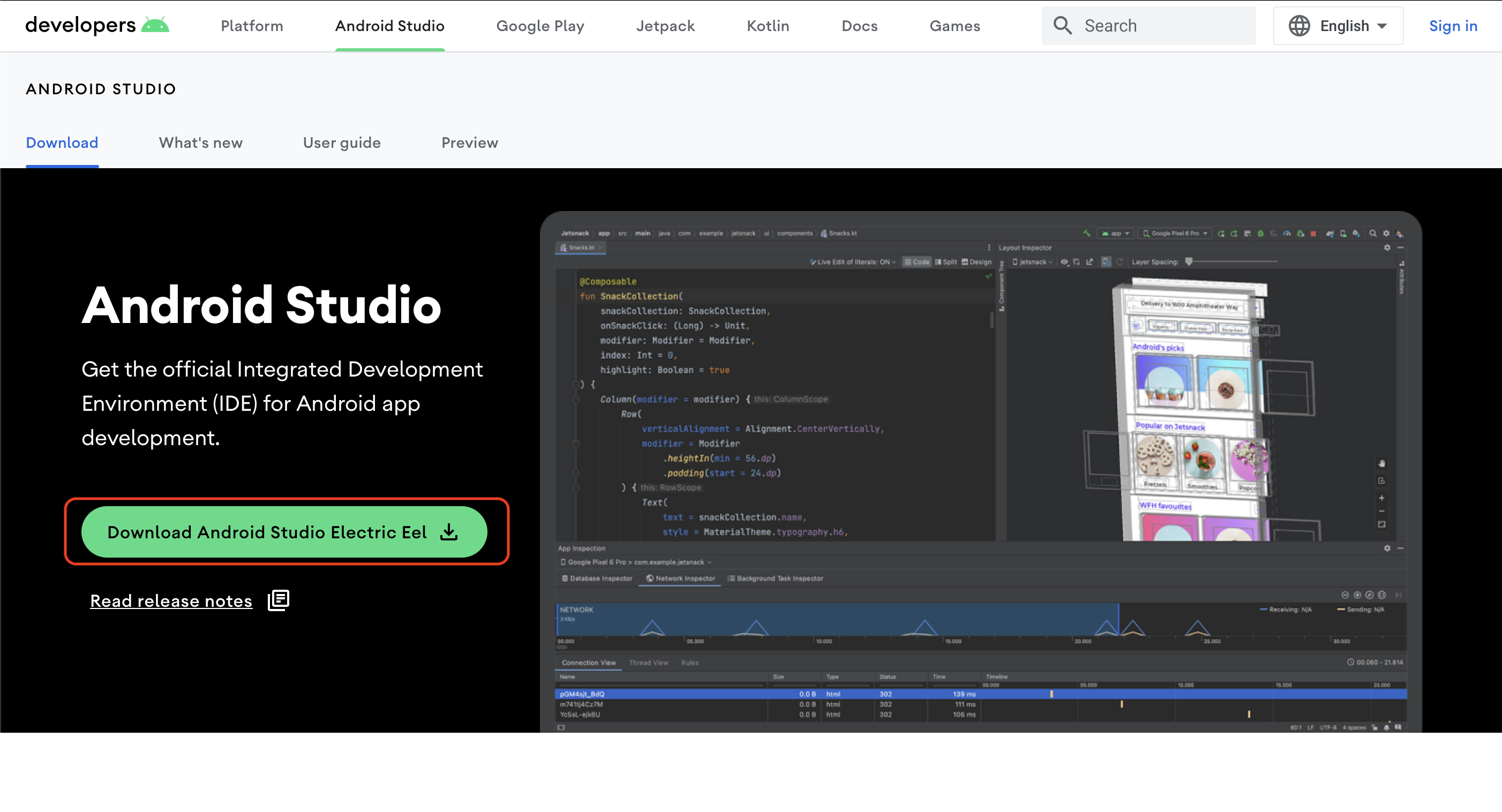Click the Layer Spacing slider handle
1502x812 pixels.
pos(1189,262)
